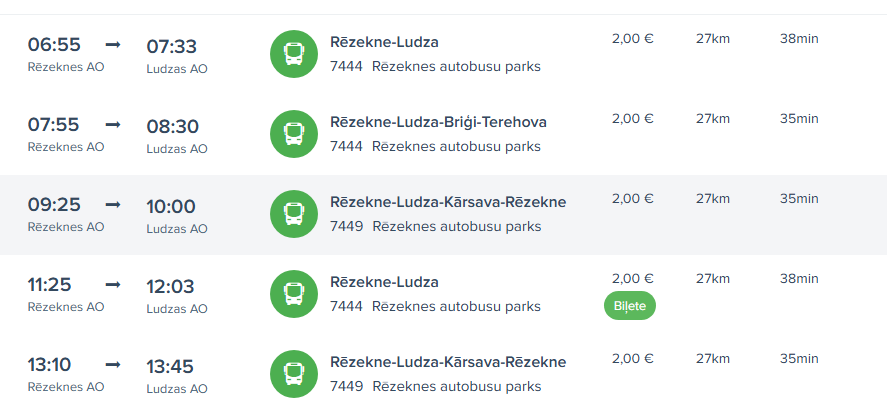This screenshot has width=887, height=413.
Task: Open the 13:10 Rēzekne-Ludza-Kārsava-Rēzekne route
Action: (448, 362)
